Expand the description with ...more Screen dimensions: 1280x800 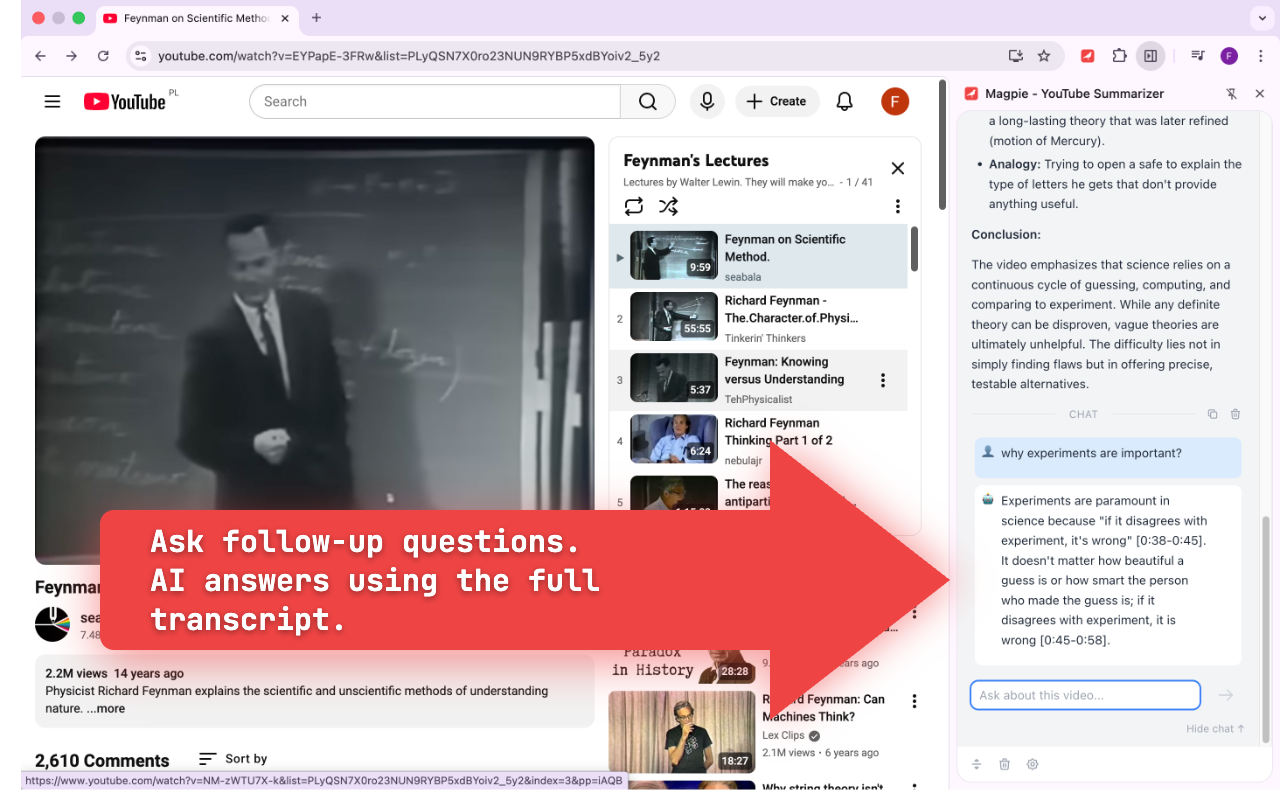[x=105, y=708]
